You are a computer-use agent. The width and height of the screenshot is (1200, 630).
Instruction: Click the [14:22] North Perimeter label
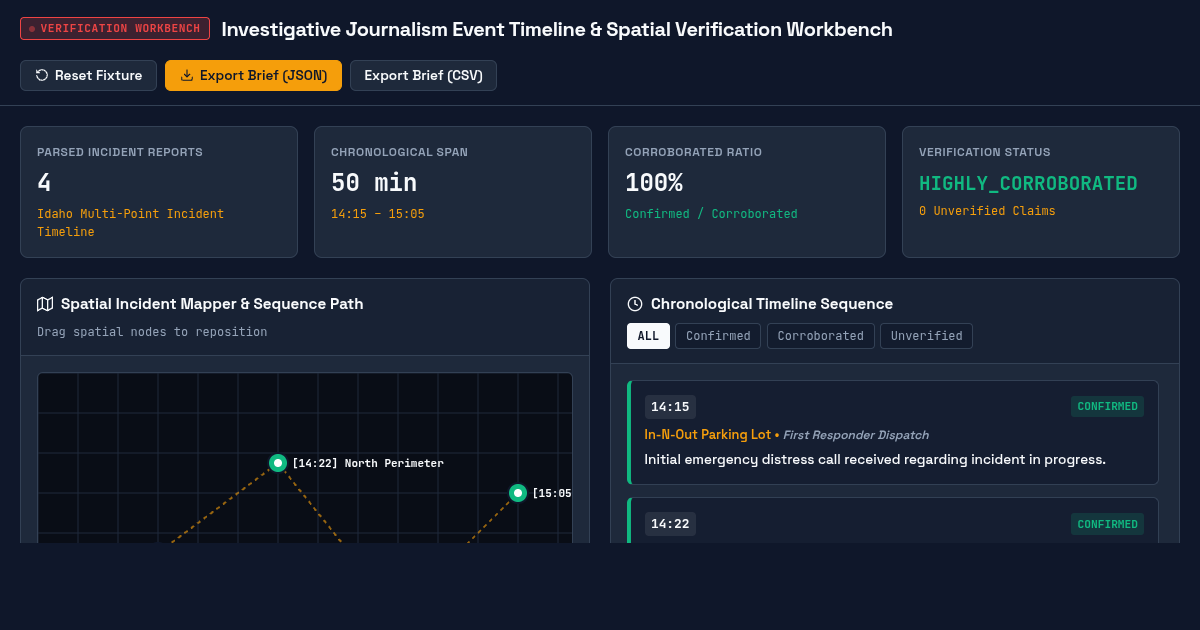(x=368, y=463)
